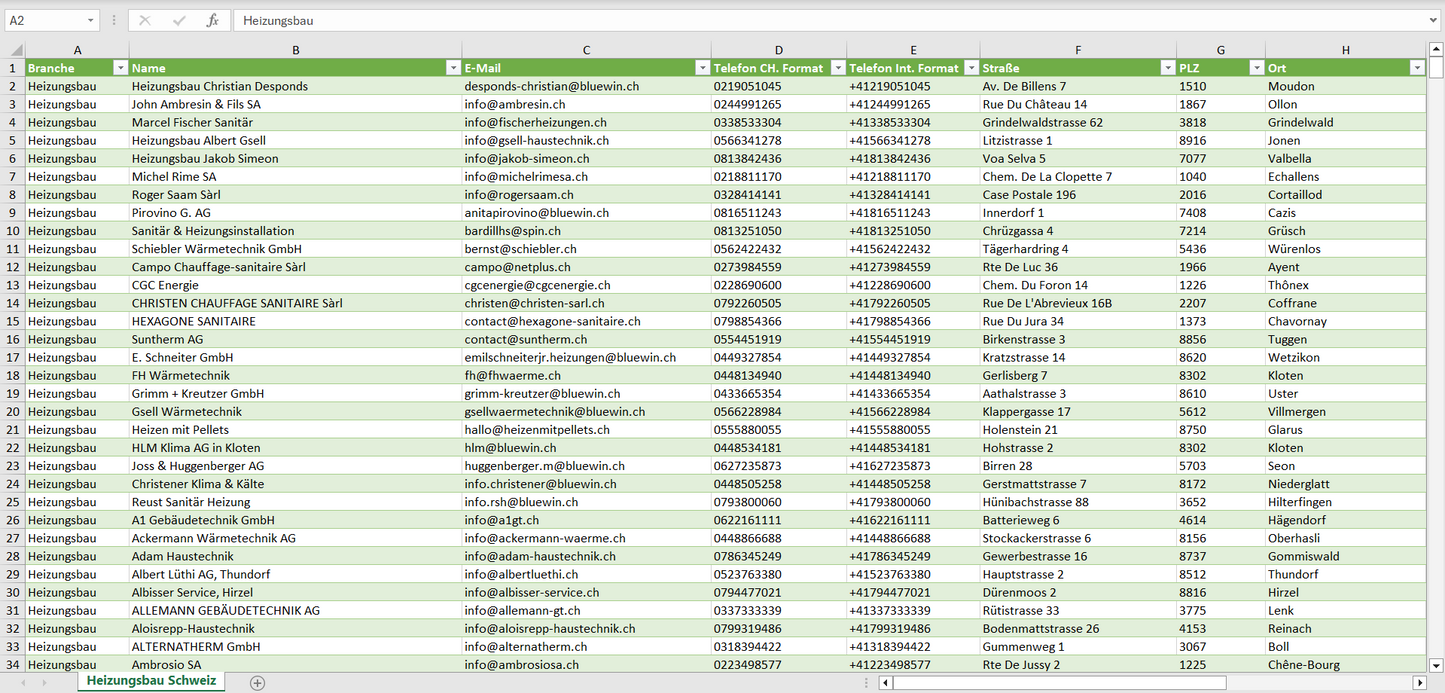Open the E-Mail column filter dropdown
Image resolution: width=1445 pixels, height=693 pixels.
pyautogui.click(x=702, y=68)
